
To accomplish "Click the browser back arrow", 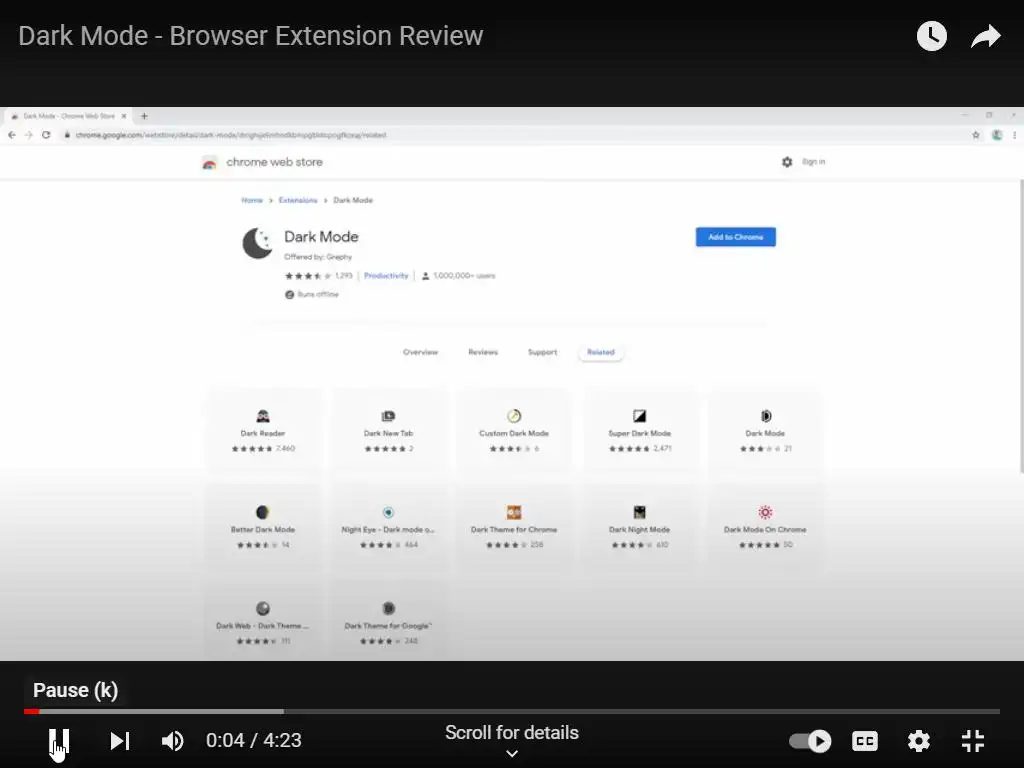I will tap(12, 135).
